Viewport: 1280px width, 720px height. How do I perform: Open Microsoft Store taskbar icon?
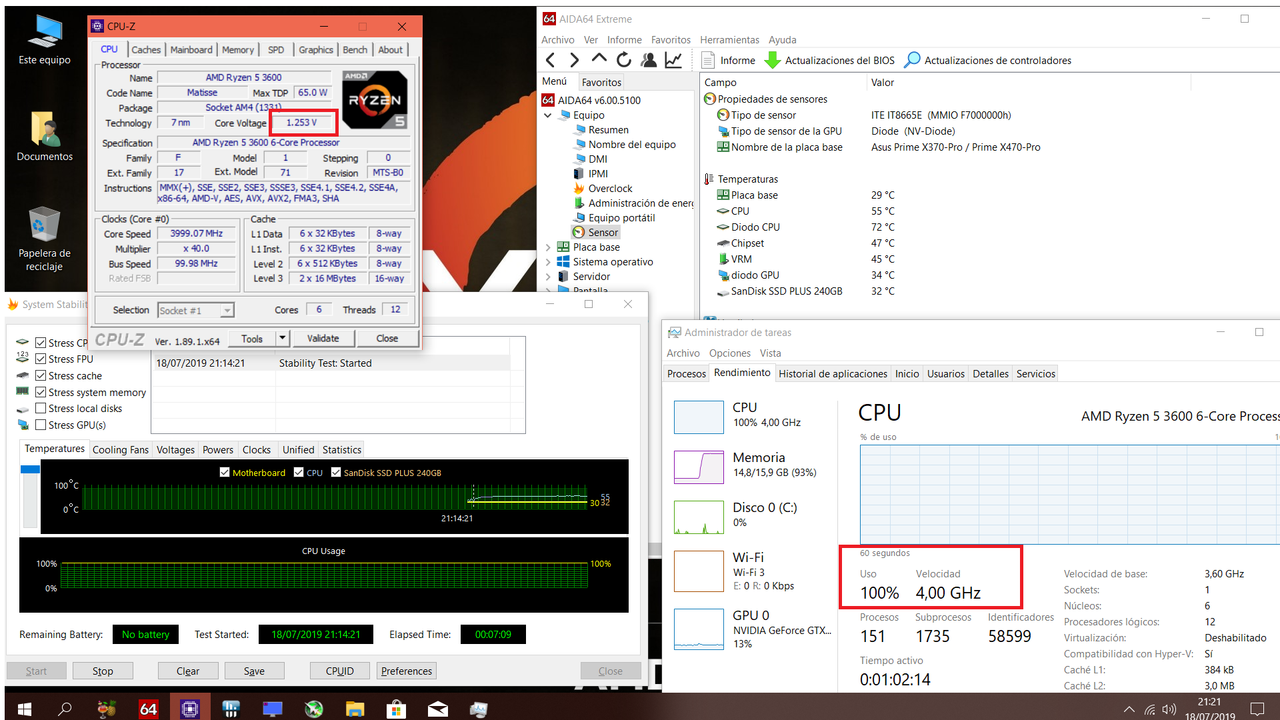(x=396, y=709)
